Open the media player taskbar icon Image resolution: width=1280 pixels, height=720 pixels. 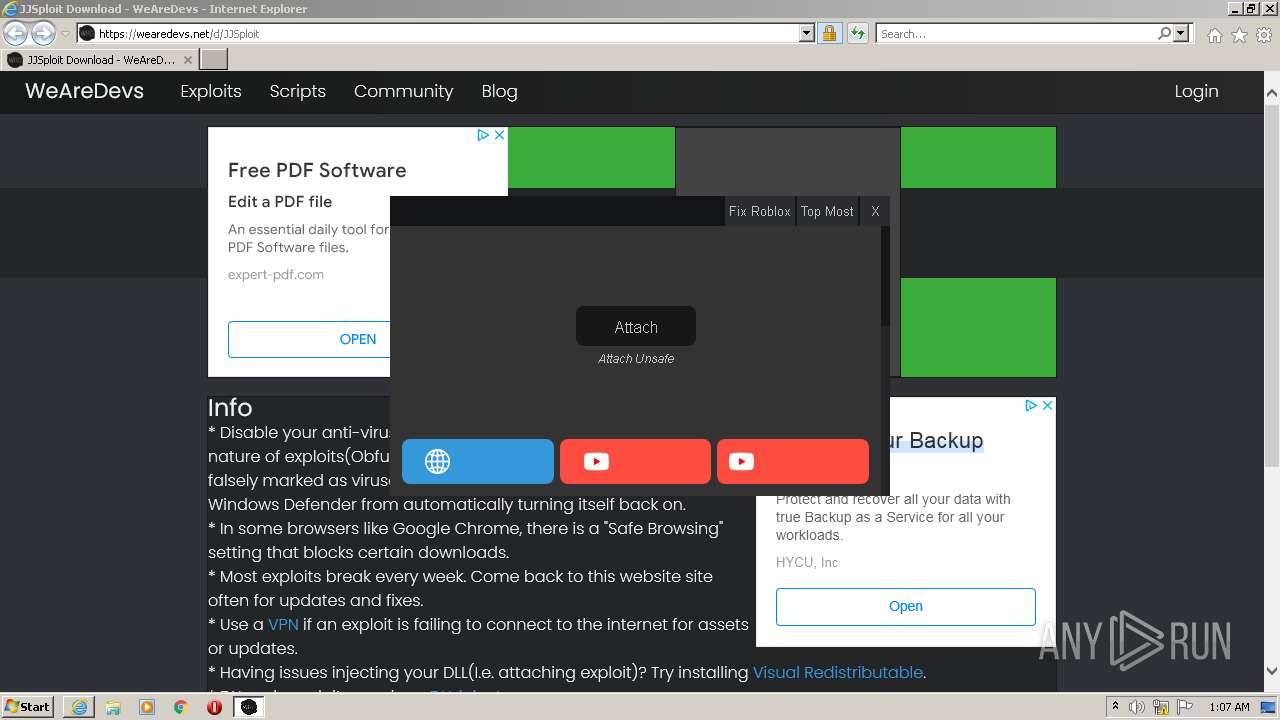pyautogui.click(x=147, y=707)
